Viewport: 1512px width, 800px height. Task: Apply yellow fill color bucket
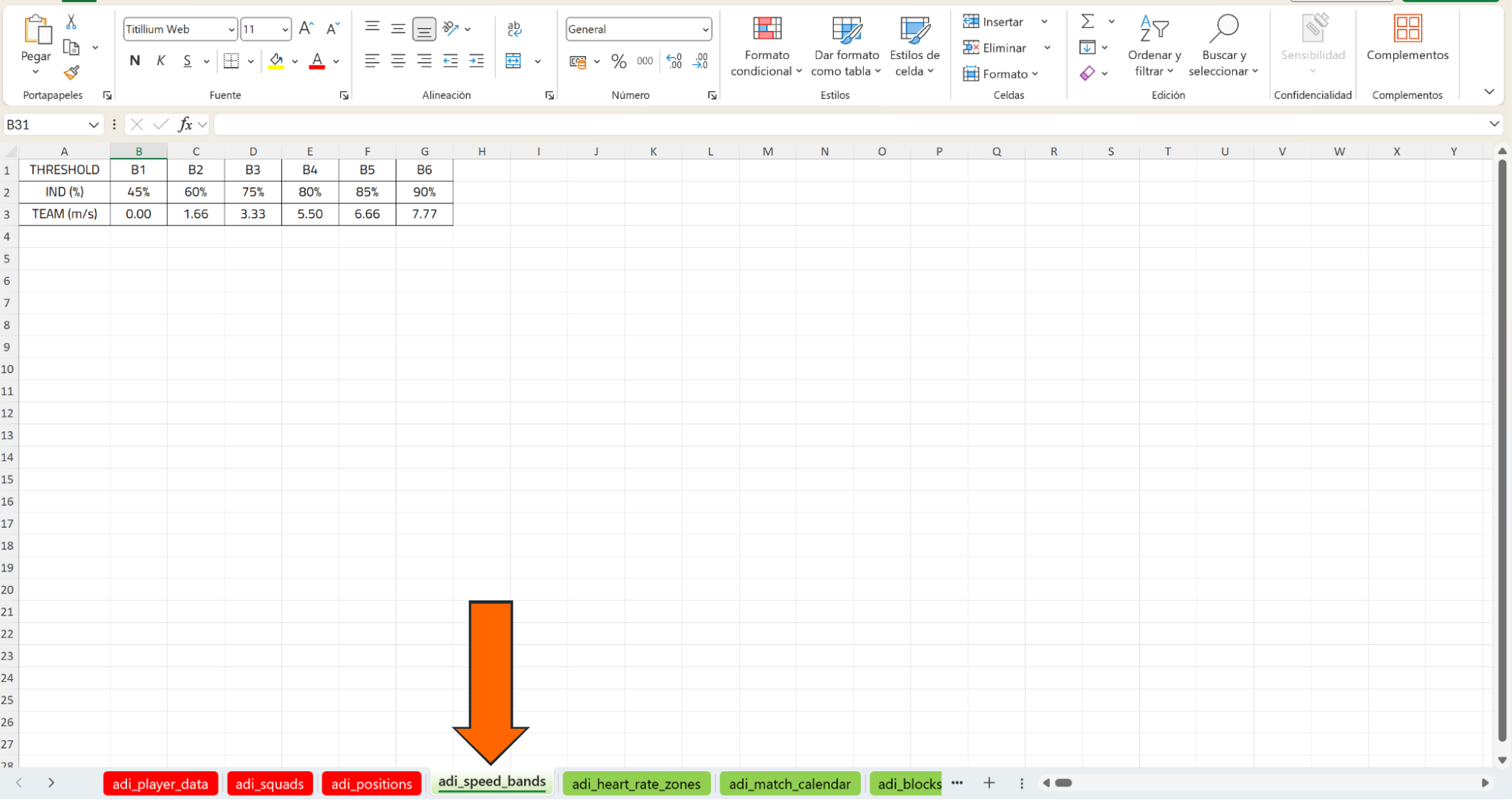(x=276, y=61)
